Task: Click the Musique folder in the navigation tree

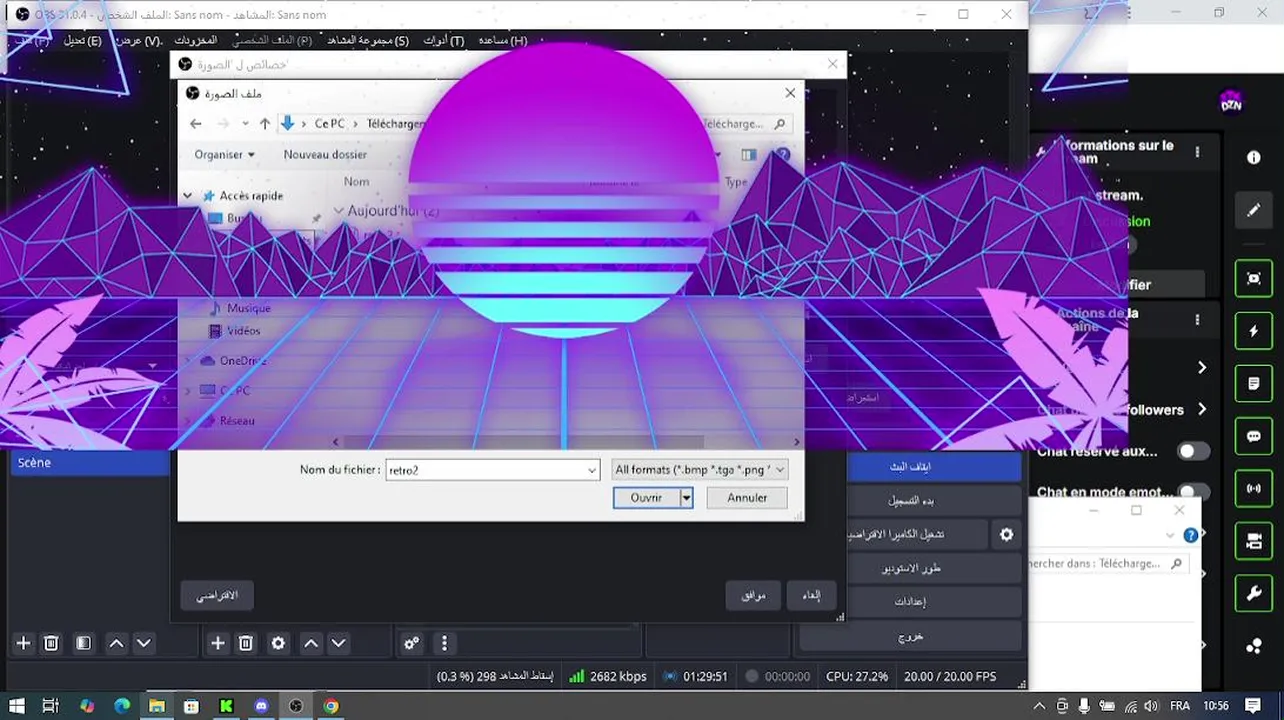Action: click(x=248, y=308)
